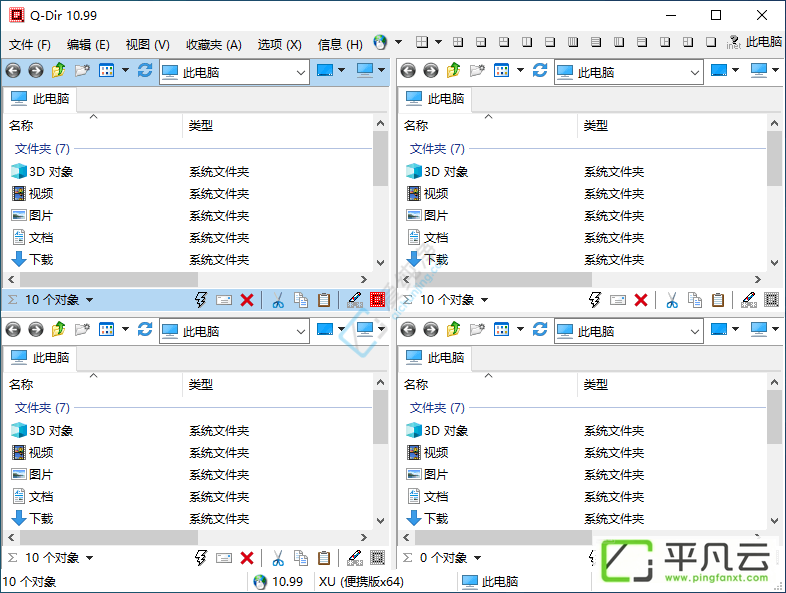This screenshot has width=786, height=593.
Task: Go up one folder in top-left pane
Action: [59, 70]
